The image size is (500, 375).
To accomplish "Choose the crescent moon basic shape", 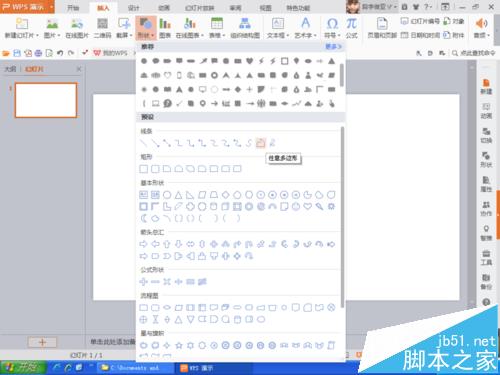I will (x=144, y=218).
